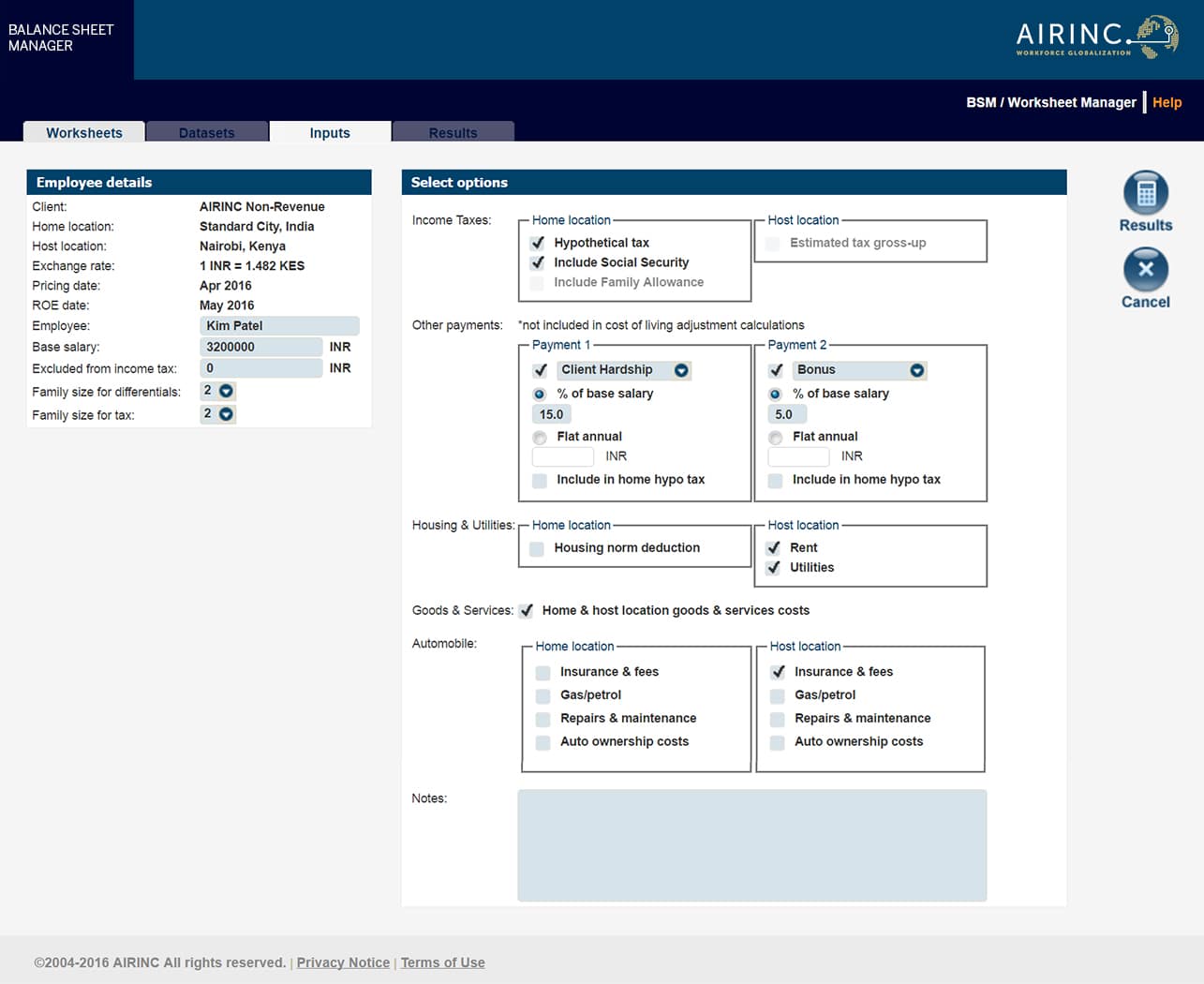Image resolution: width=1204 pixels, height=984 pixels.
Task: Click home location Standard City, India
Action: tap(257, 227)
